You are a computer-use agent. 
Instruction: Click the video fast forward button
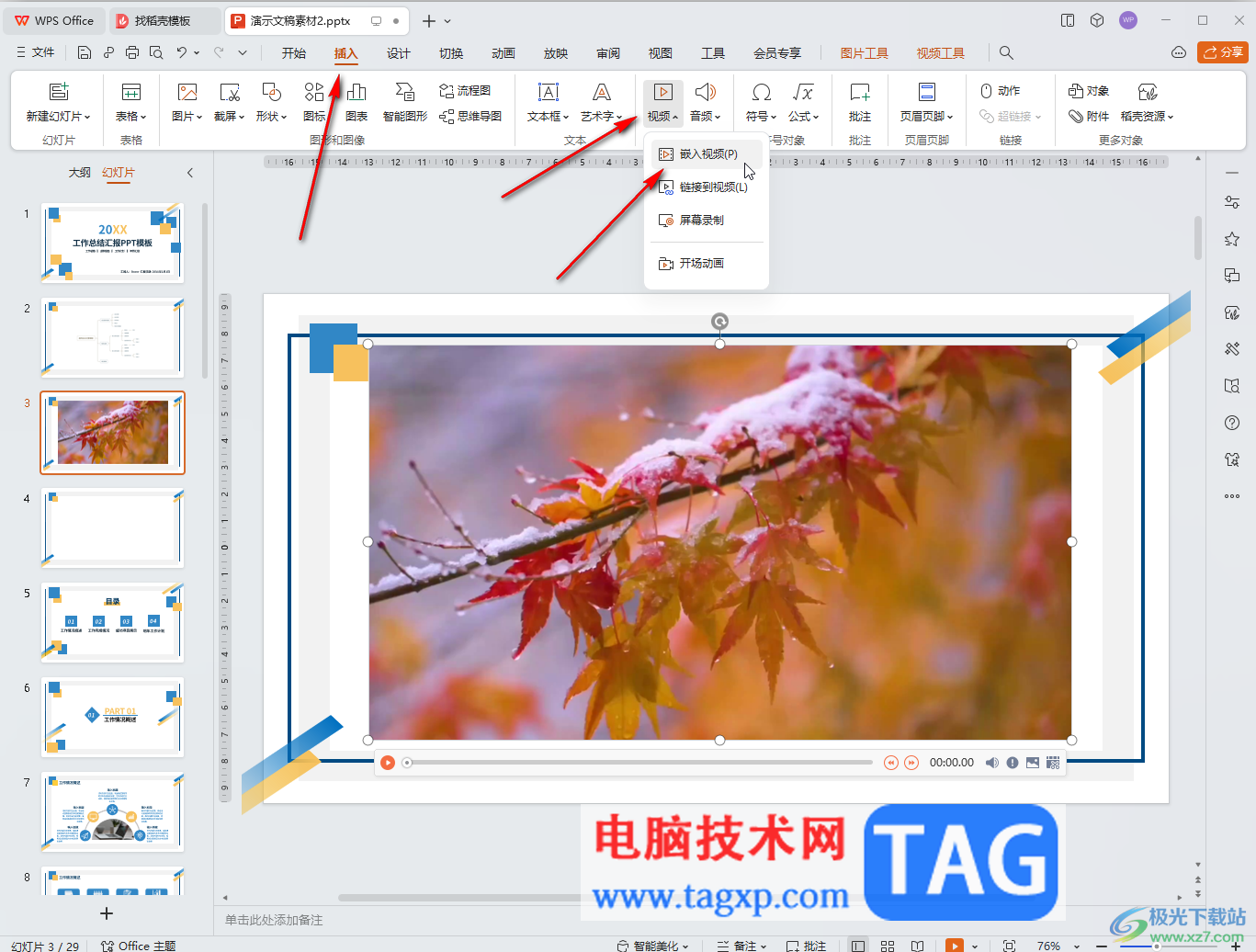[911, 763]
